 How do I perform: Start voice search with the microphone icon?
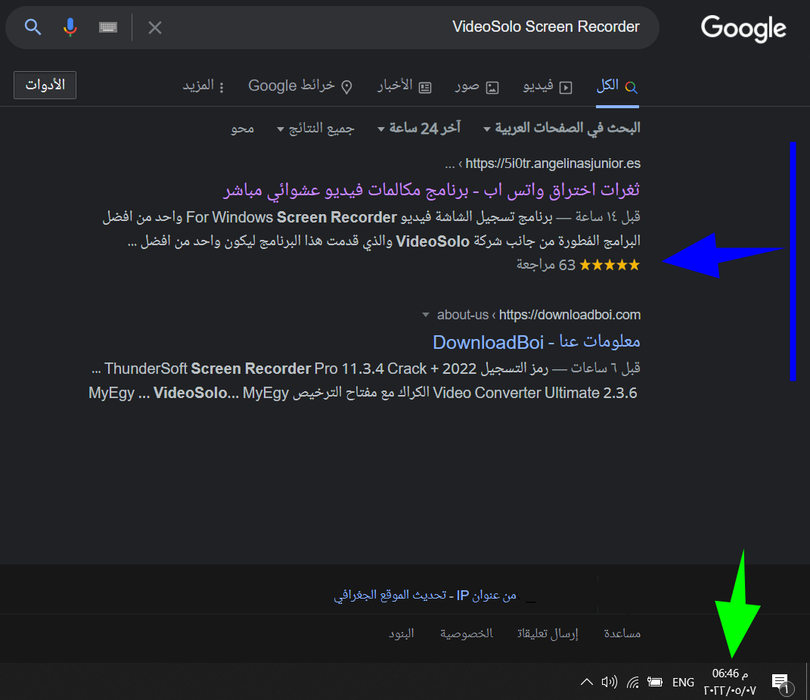[70, 27]
